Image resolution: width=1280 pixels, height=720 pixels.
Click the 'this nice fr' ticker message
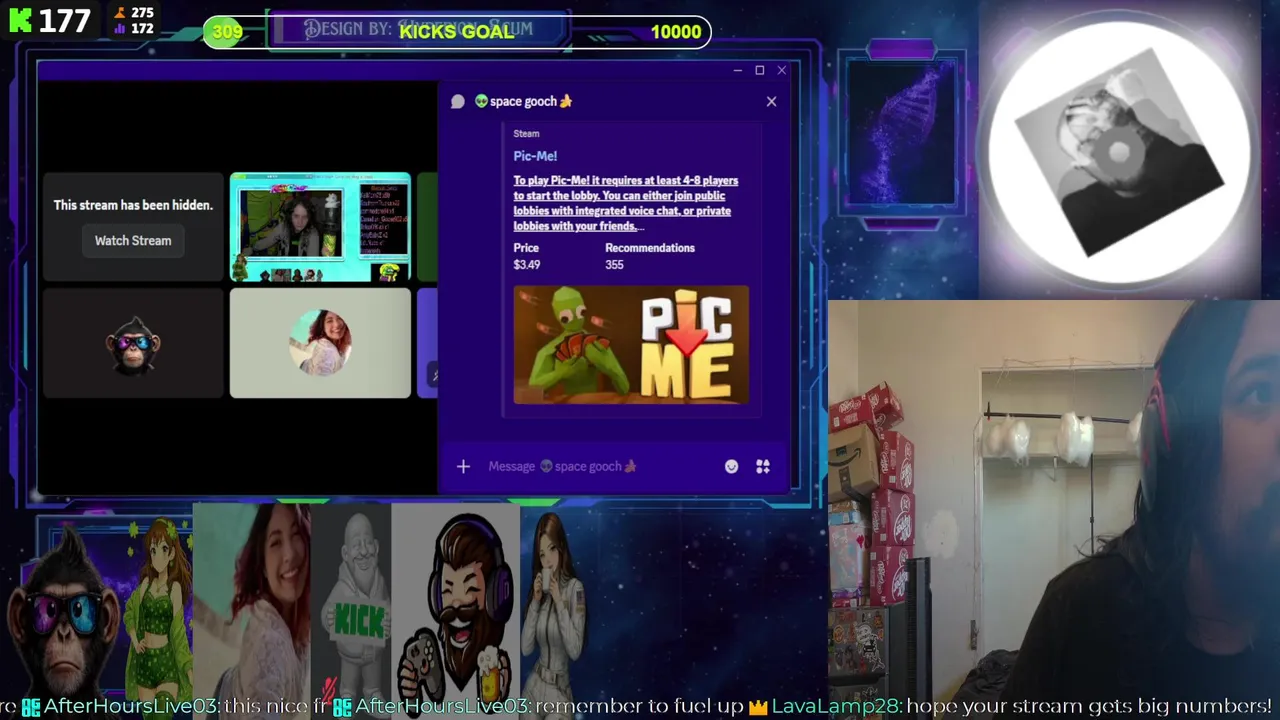[276, 706]
